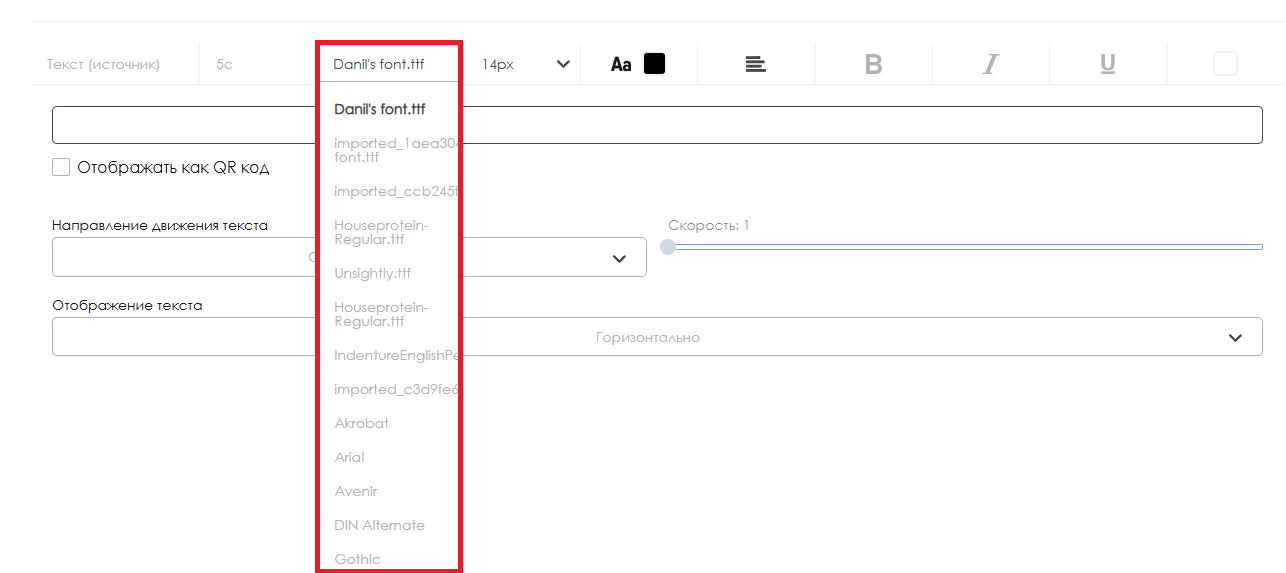Choose the Gothic font option
The height and width of the screenshot is (573, 1286).
(357, 559)
